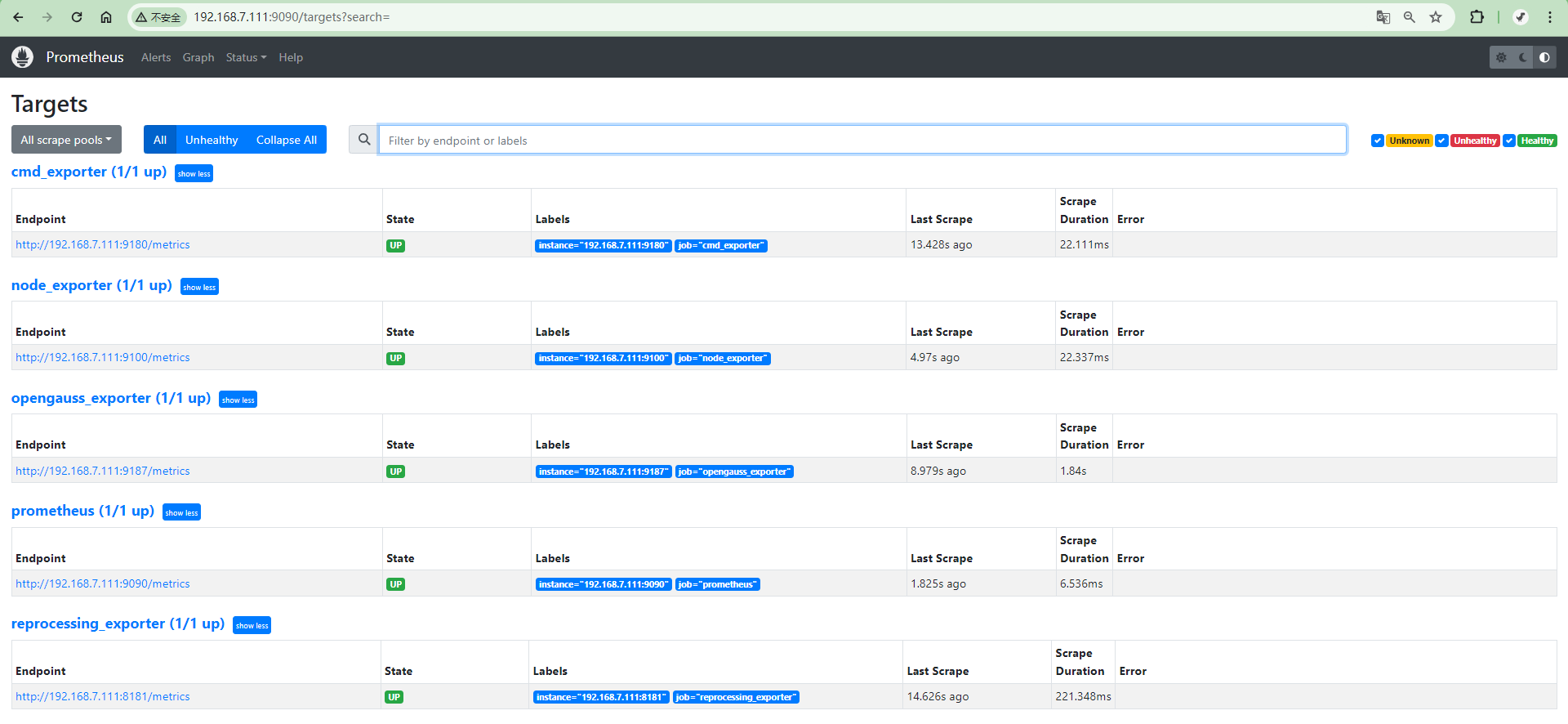Click the 221.348ms scrape duration value
Image resolution: width=1568 pixels, height=724 pixels.
point(1083,696)
